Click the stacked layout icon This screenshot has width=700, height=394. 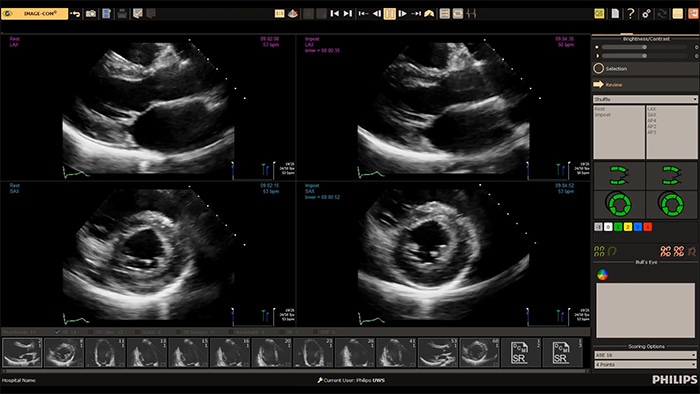[445, 14]
